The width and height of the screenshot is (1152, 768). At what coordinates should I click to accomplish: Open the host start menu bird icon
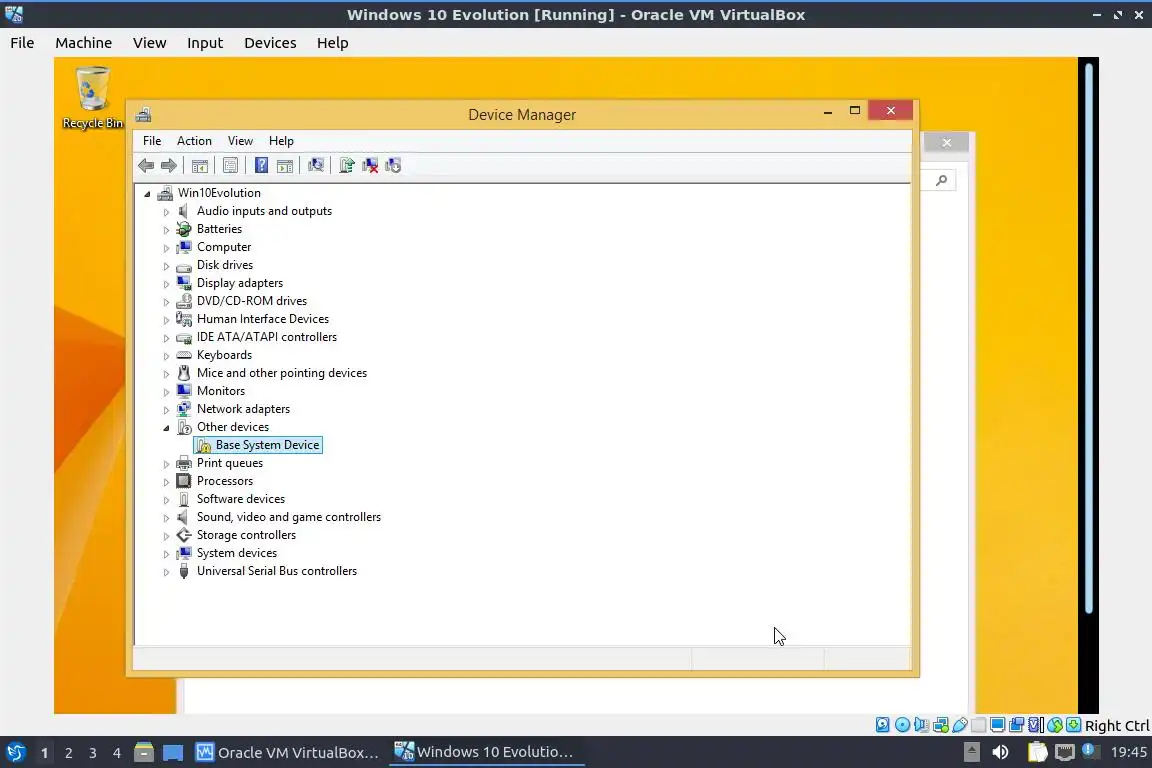(15, 753)
